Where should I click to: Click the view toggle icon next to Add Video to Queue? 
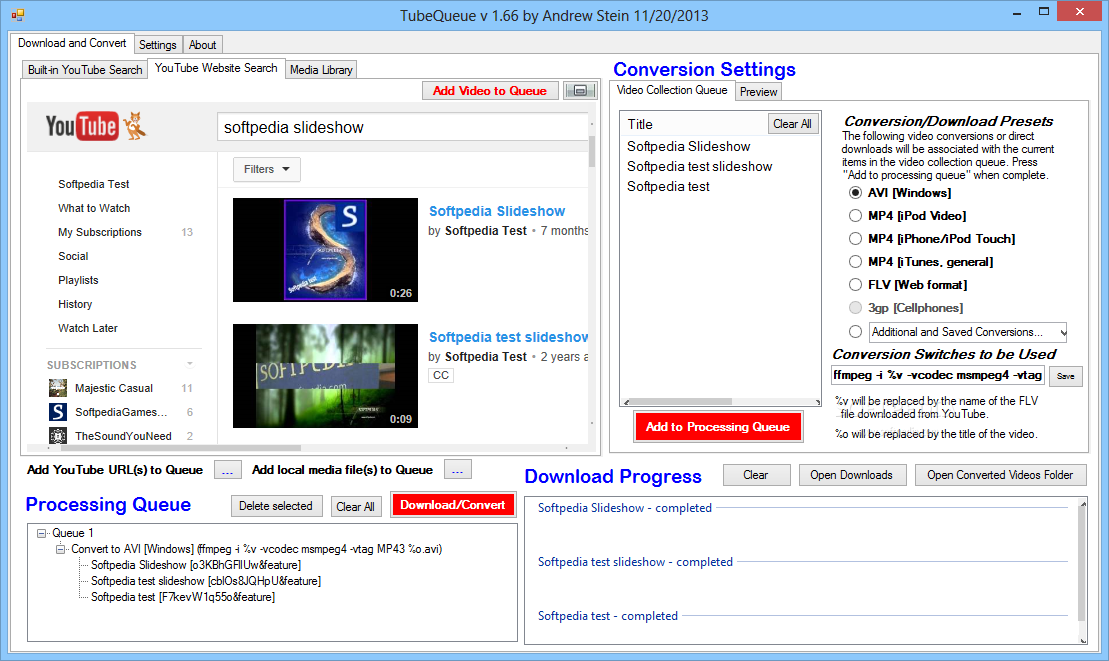coord(580,90)
